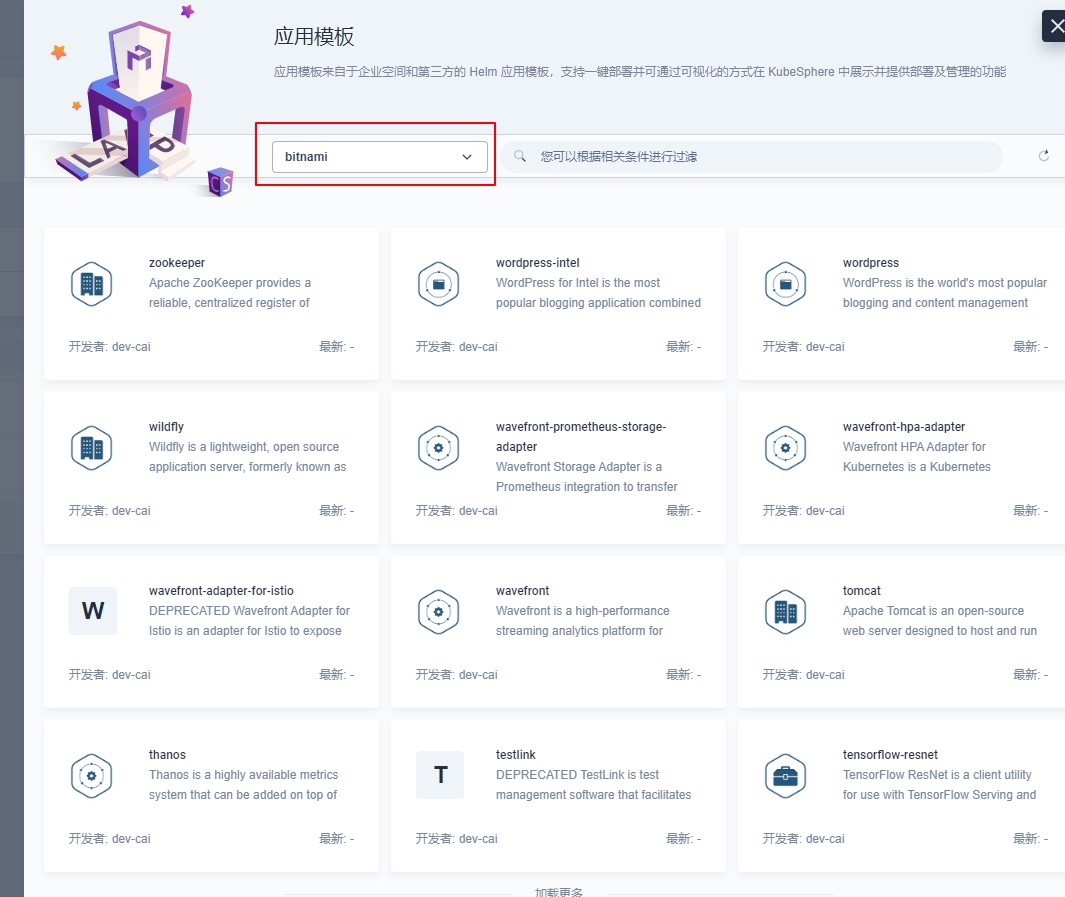Image resolution: width=1065 pixels, height=897 pixels.
Task: Select the tensorflow-resnet template title
Action: (890, 754)
